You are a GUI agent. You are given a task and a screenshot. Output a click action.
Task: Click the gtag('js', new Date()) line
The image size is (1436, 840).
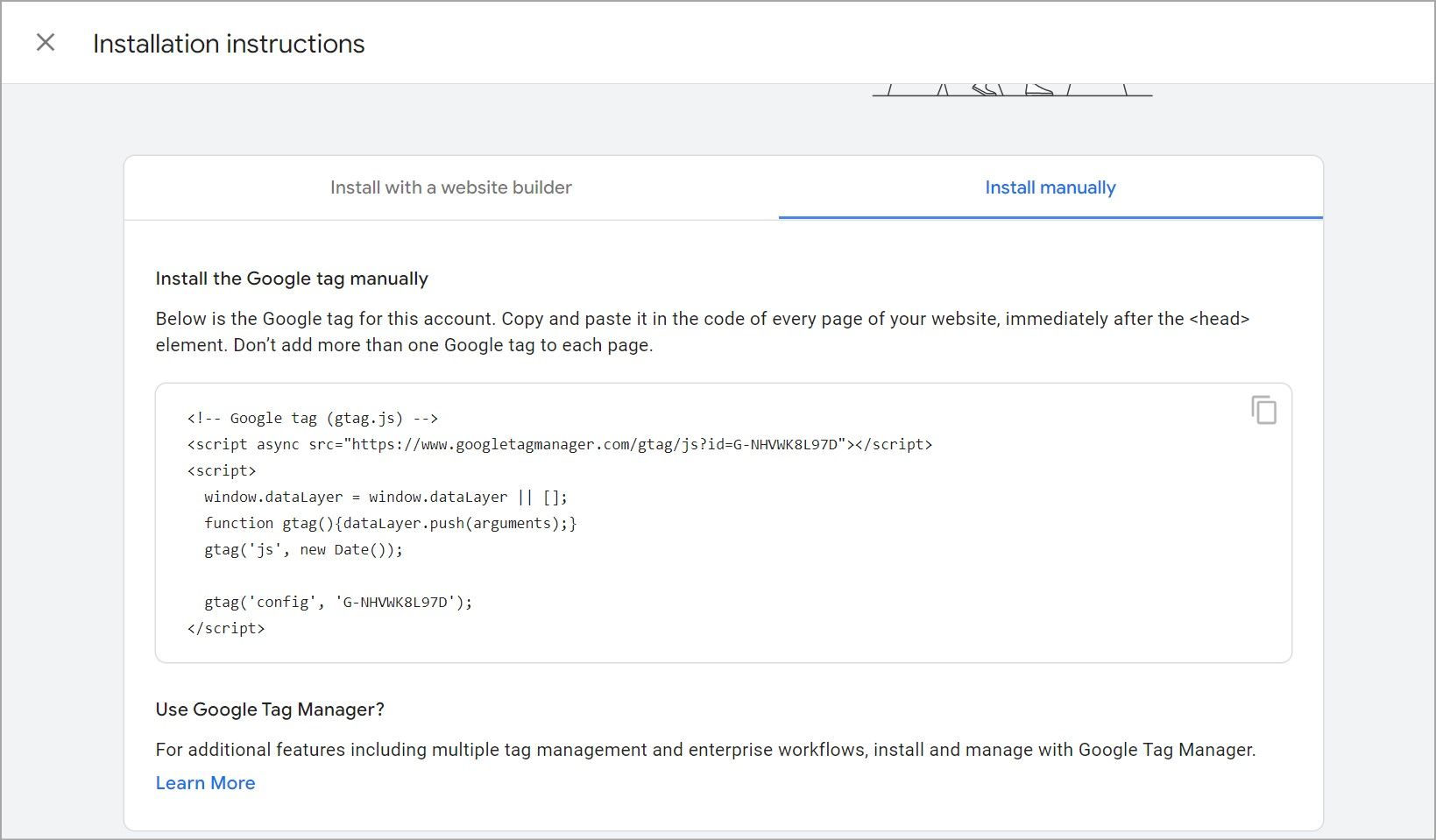304,549
